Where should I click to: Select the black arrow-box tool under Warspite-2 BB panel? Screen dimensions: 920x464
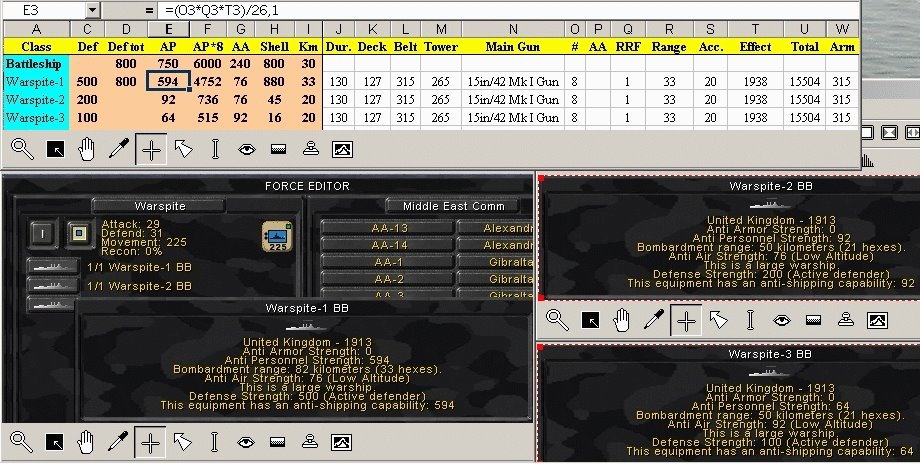[x=590, y=320]
